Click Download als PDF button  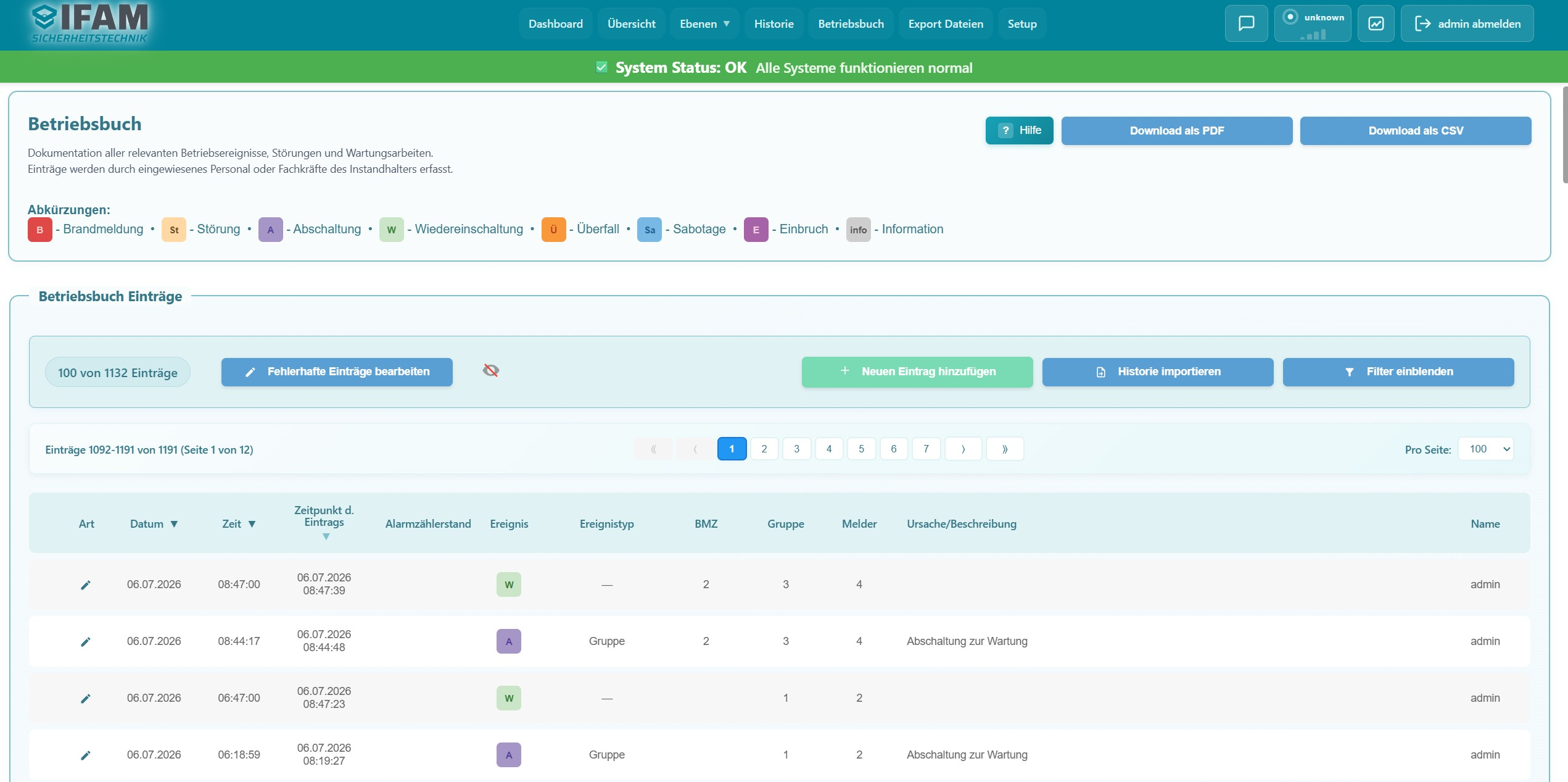click(x=1177, y=131)
